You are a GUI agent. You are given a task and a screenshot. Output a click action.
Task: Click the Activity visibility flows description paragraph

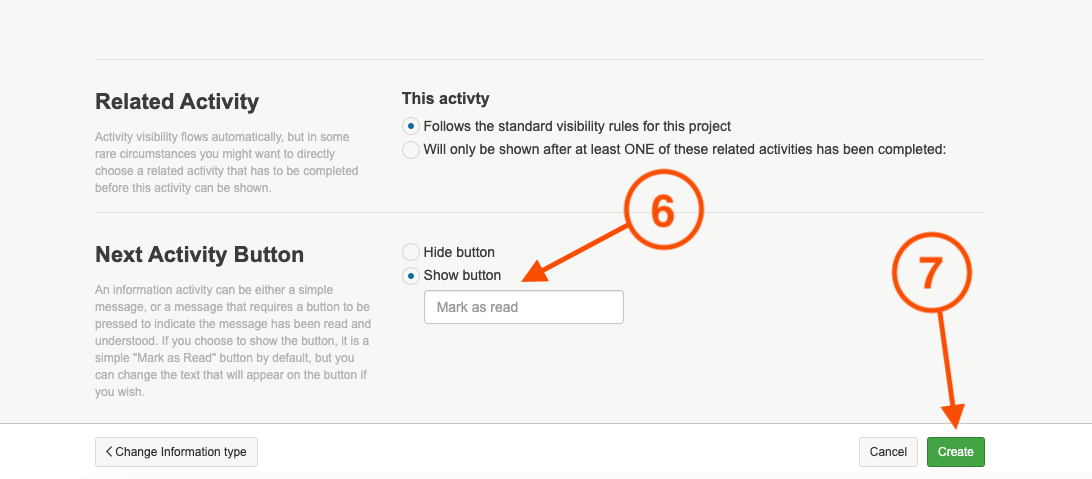(228, 162)
